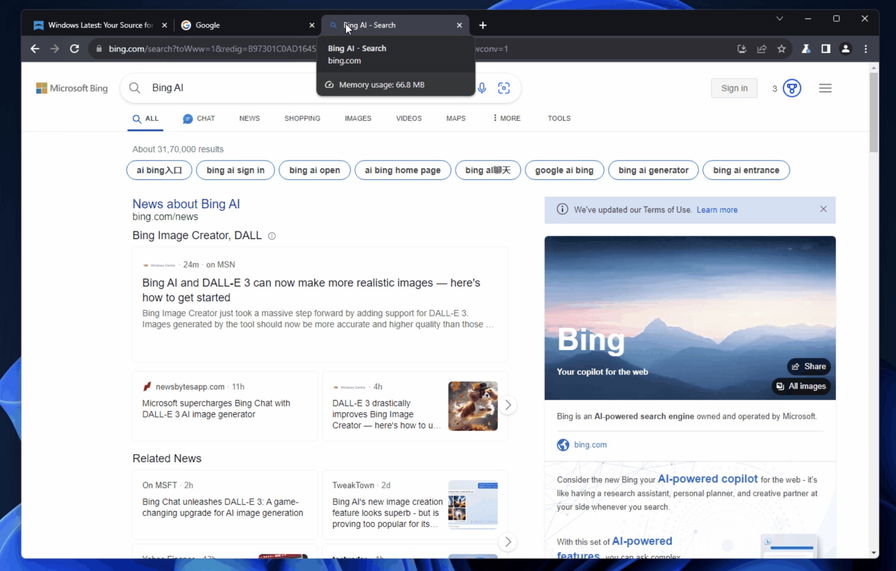Open the CHAT tab in Bing
The image size is (896, 571).
(199, 118)
